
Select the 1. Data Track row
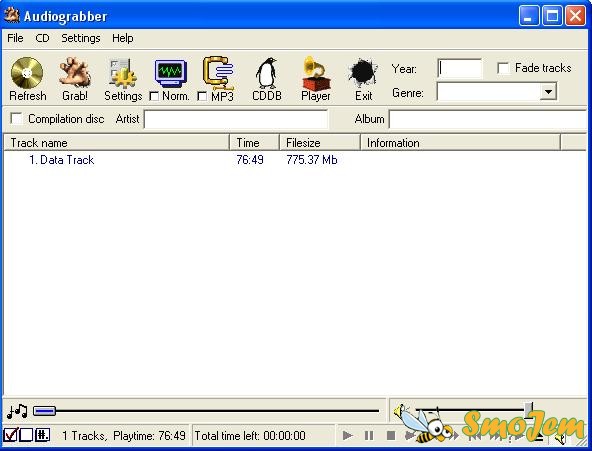pyautogui.click(x=295, y=160)
